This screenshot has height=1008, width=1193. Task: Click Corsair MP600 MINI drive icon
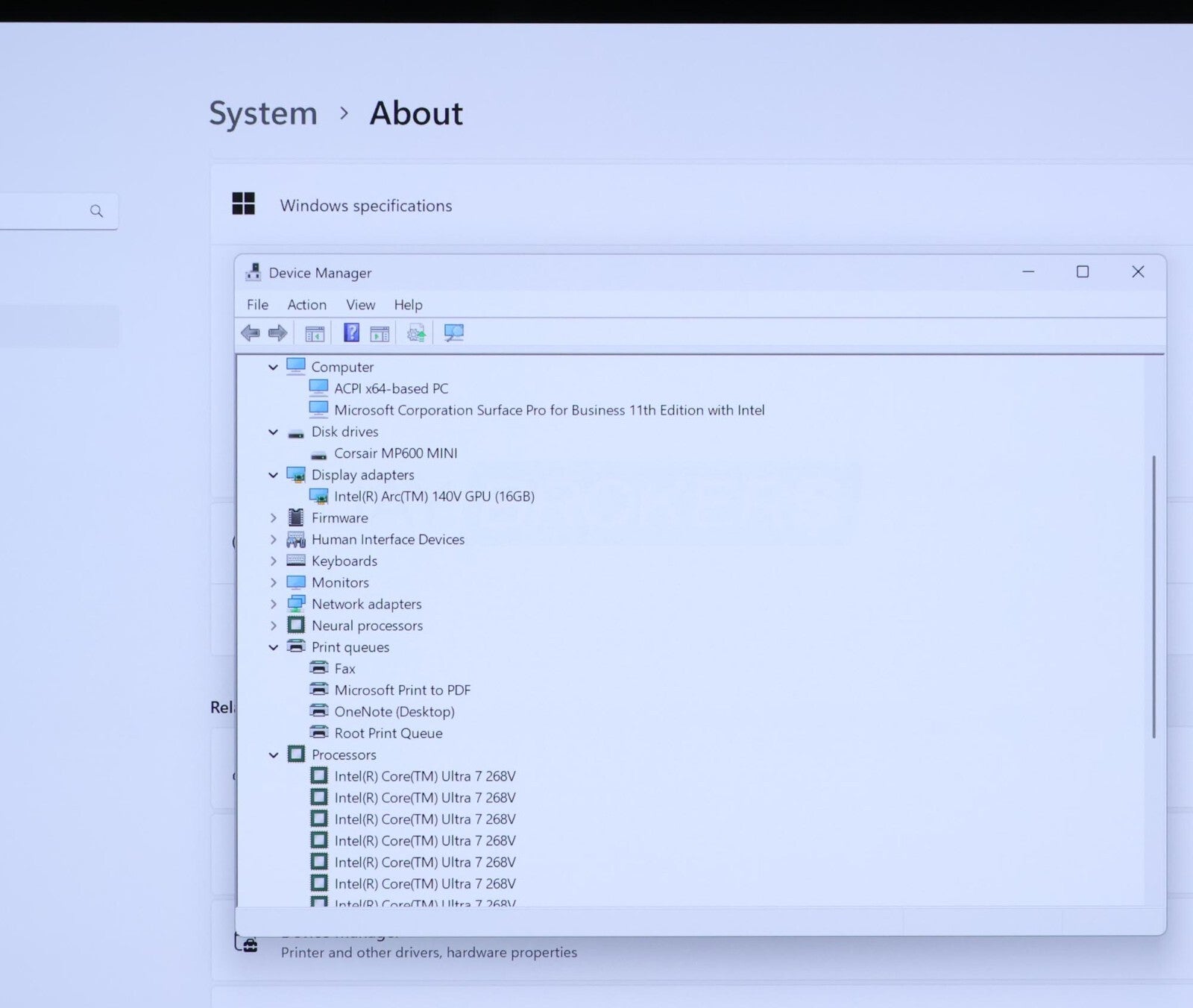tap(319, 454)
